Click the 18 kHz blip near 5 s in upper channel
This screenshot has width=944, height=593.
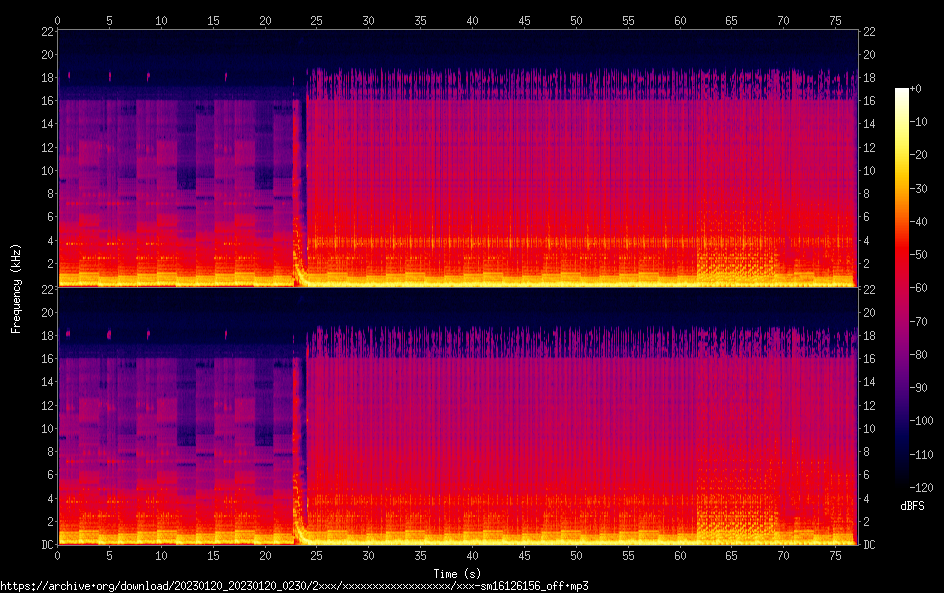(110, 76)
